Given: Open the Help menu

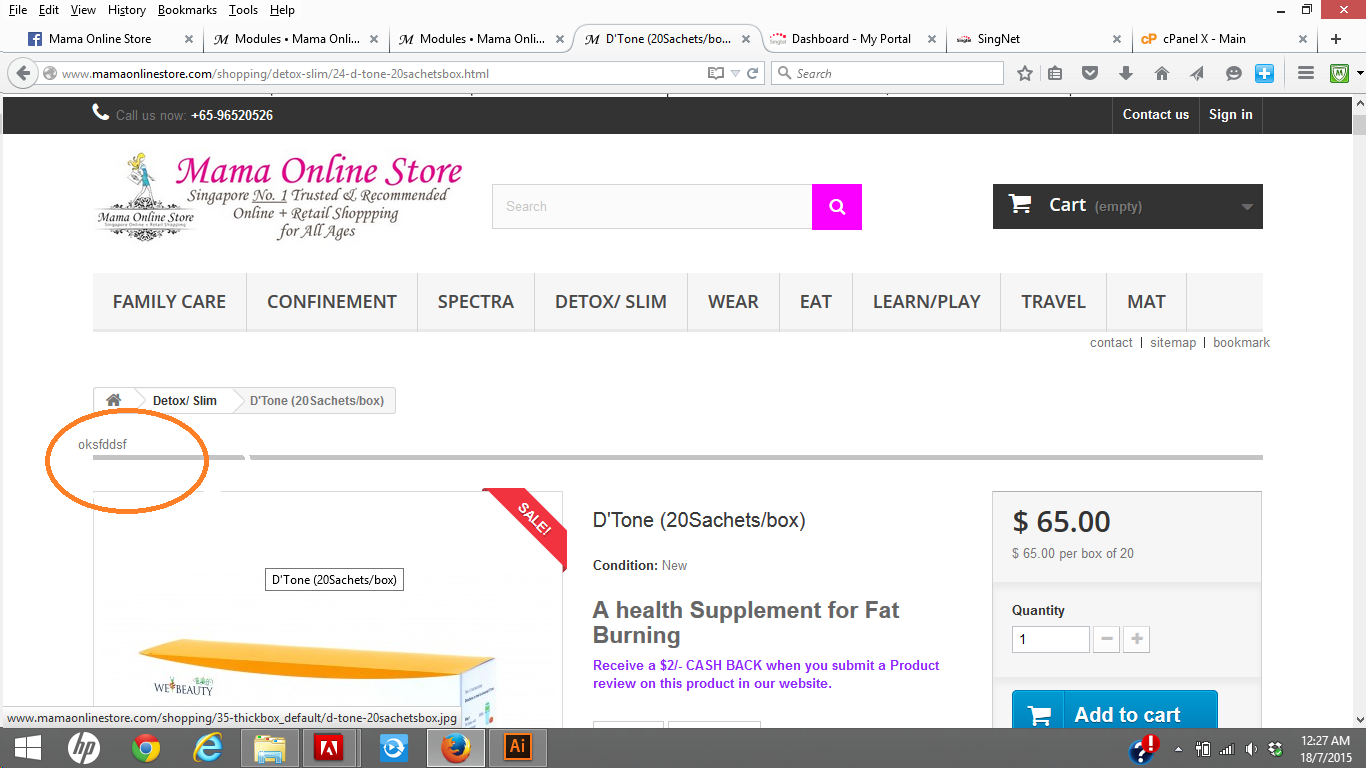Looking at the screenshot, I should [282, 10].
